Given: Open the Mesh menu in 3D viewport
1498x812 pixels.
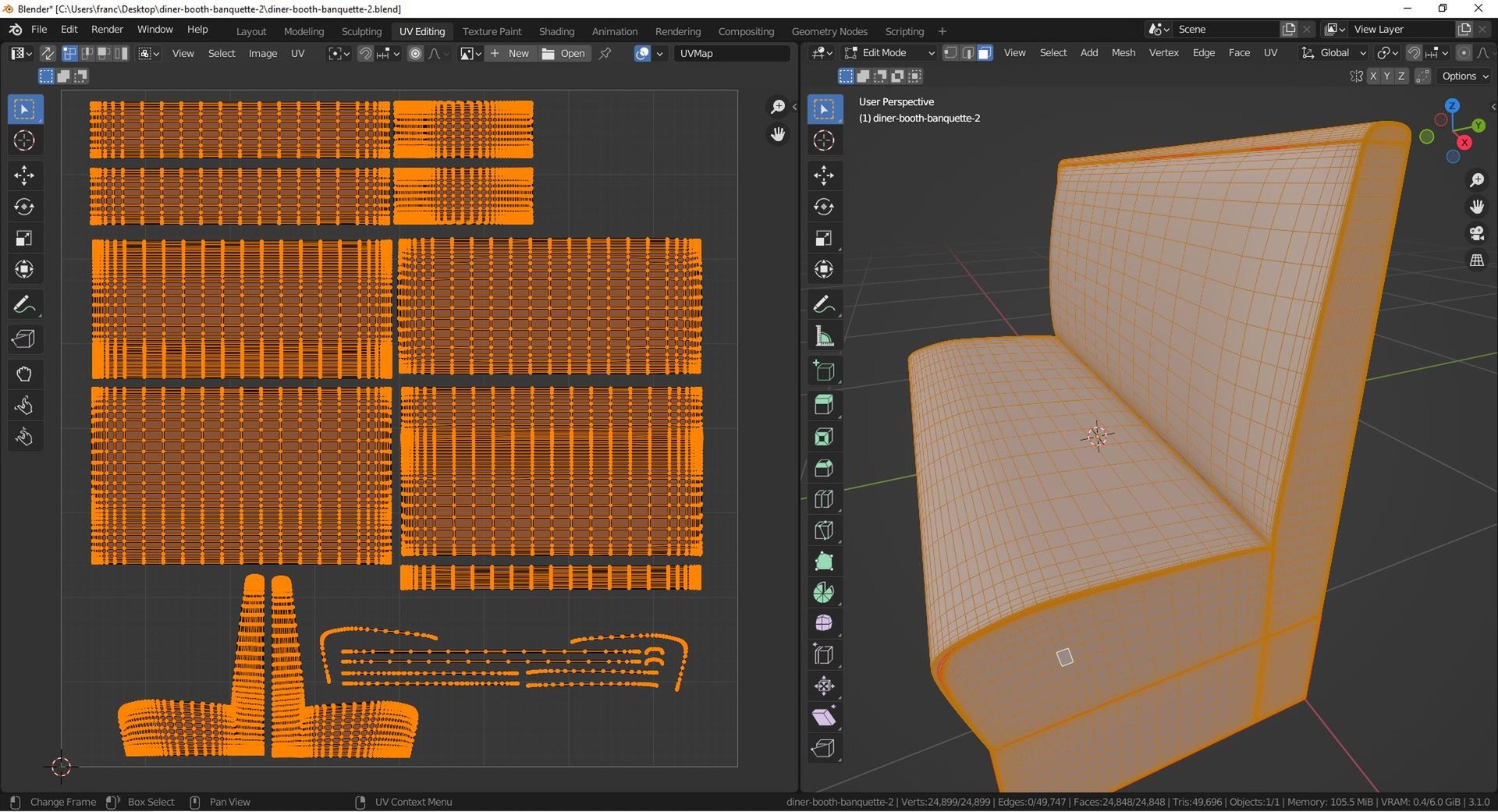Looking at the screenshot, I should [x=1123, y=52].
